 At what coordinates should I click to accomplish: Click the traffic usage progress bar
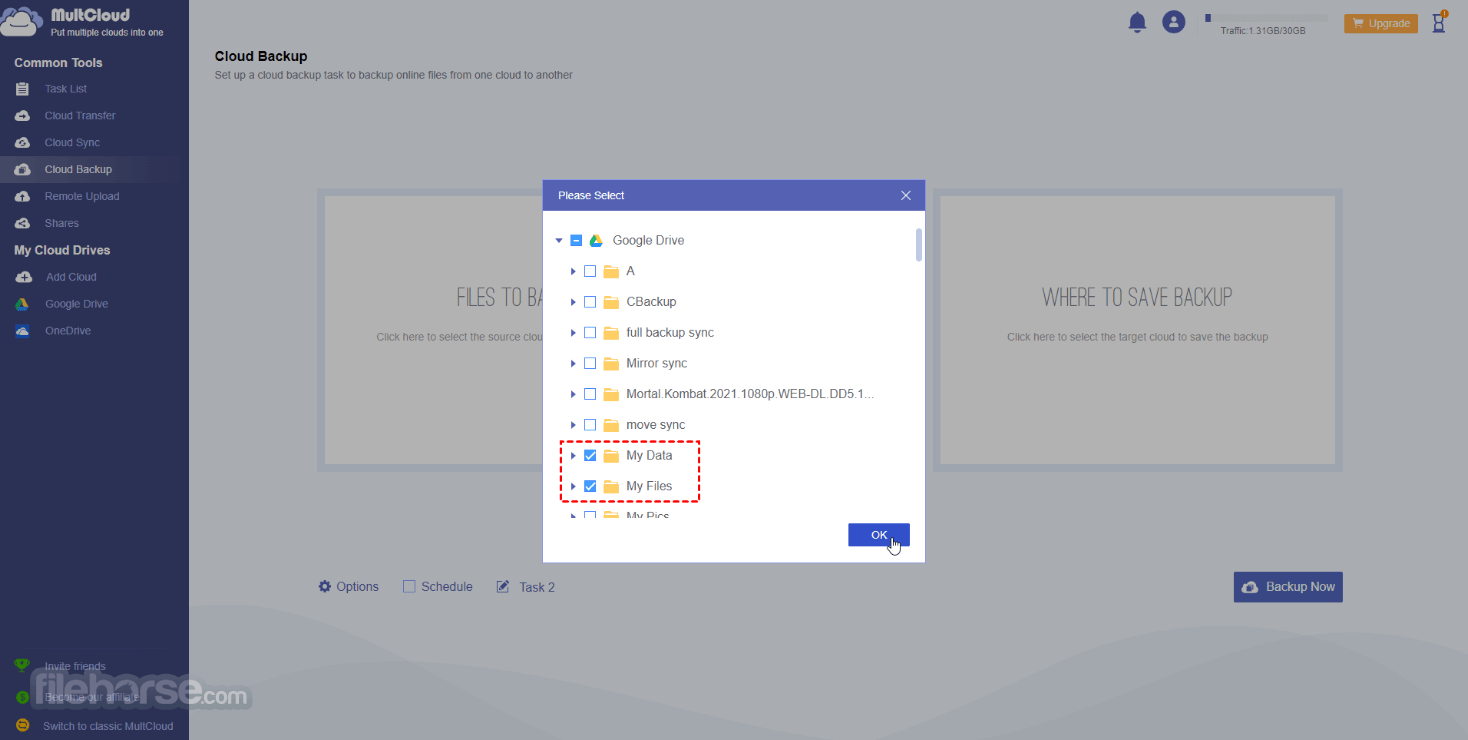click(1266, 18)
